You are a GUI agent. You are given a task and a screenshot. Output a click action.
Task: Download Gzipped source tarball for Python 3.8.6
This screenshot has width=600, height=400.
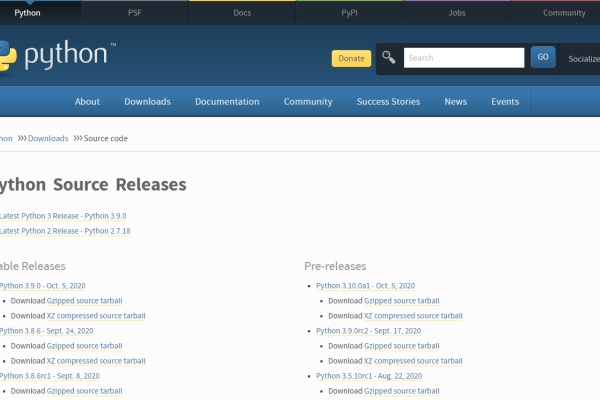pos(85,346)
